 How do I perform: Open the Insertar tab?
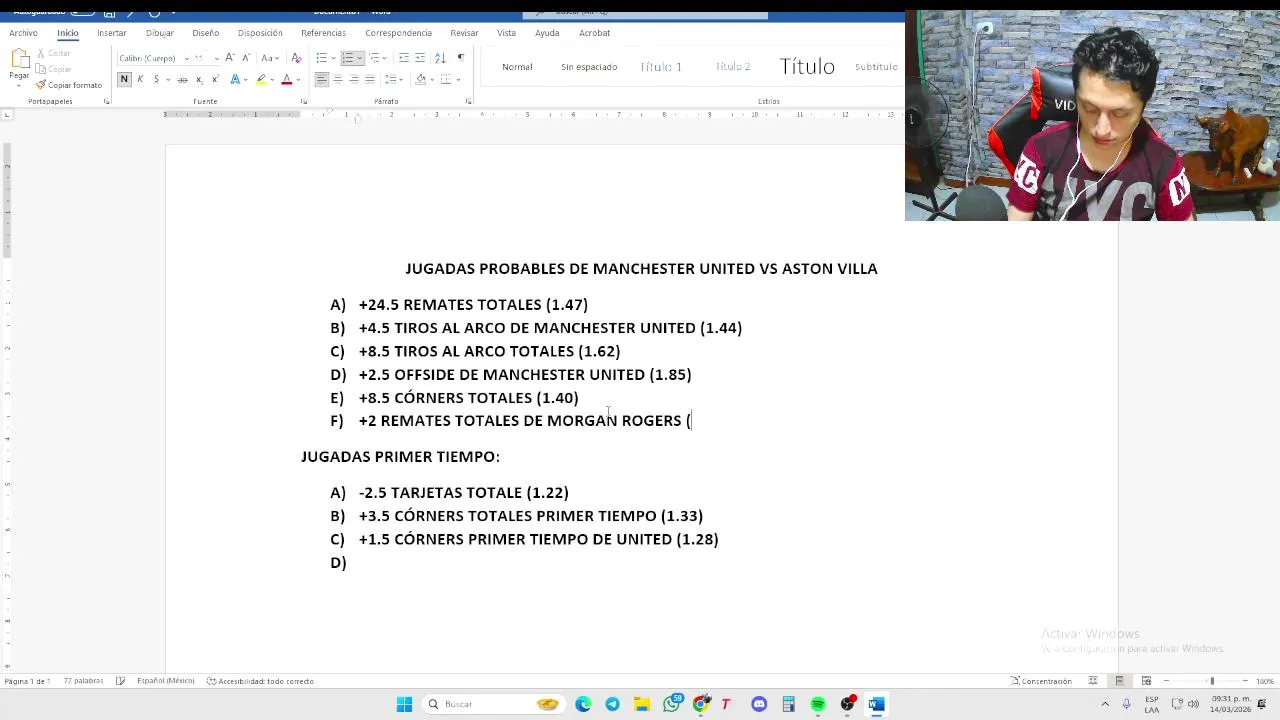coord(112,33)
